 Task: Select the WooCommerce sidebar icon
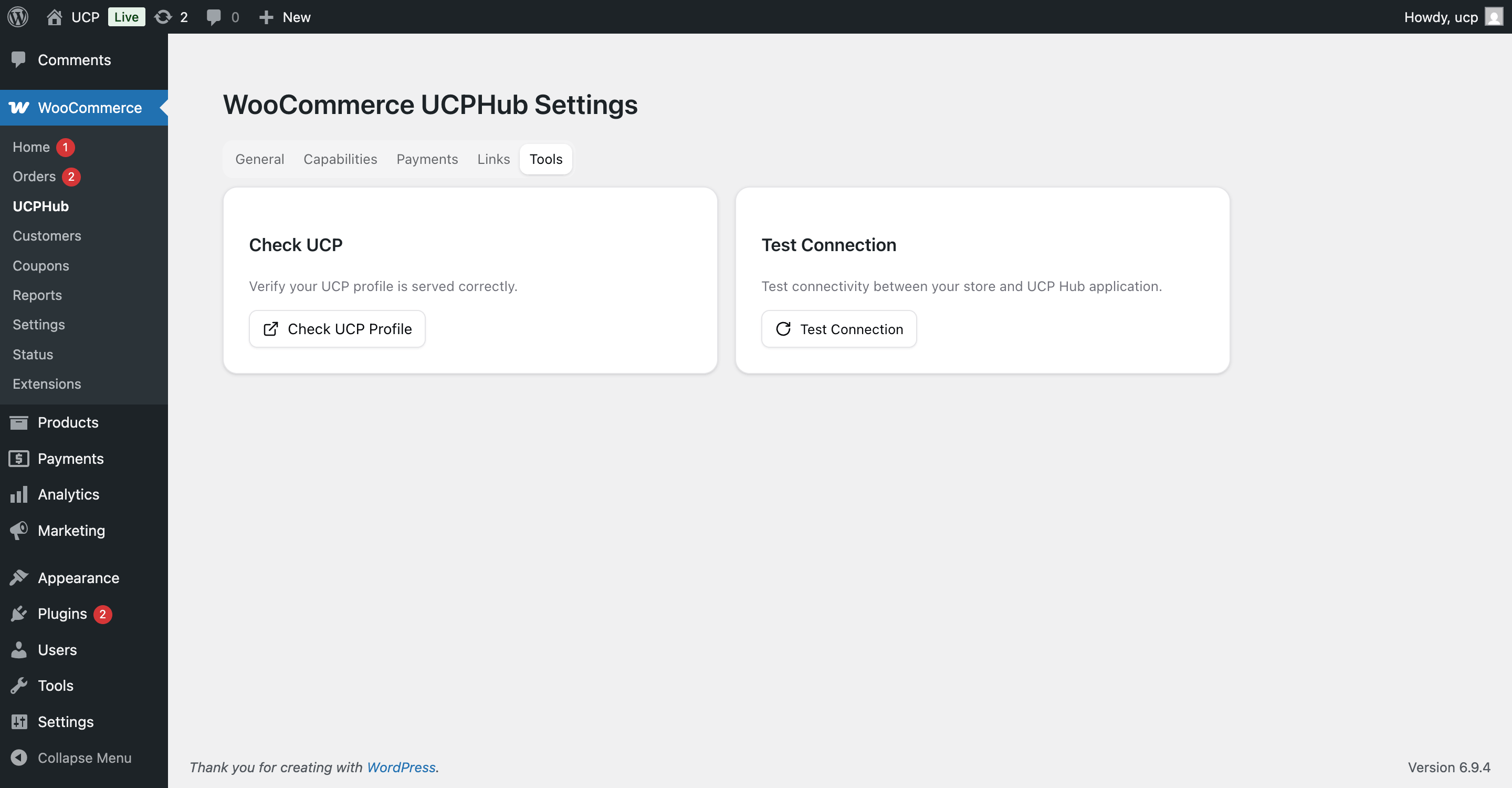point(18,108)
